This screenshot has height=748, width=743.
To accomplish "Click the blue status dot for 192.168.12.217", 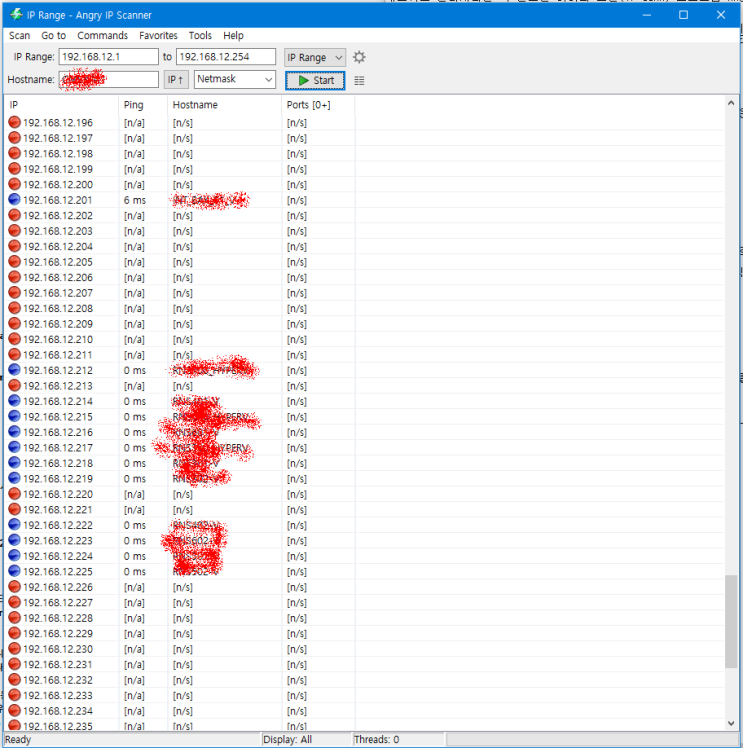I will click(14, 447).
